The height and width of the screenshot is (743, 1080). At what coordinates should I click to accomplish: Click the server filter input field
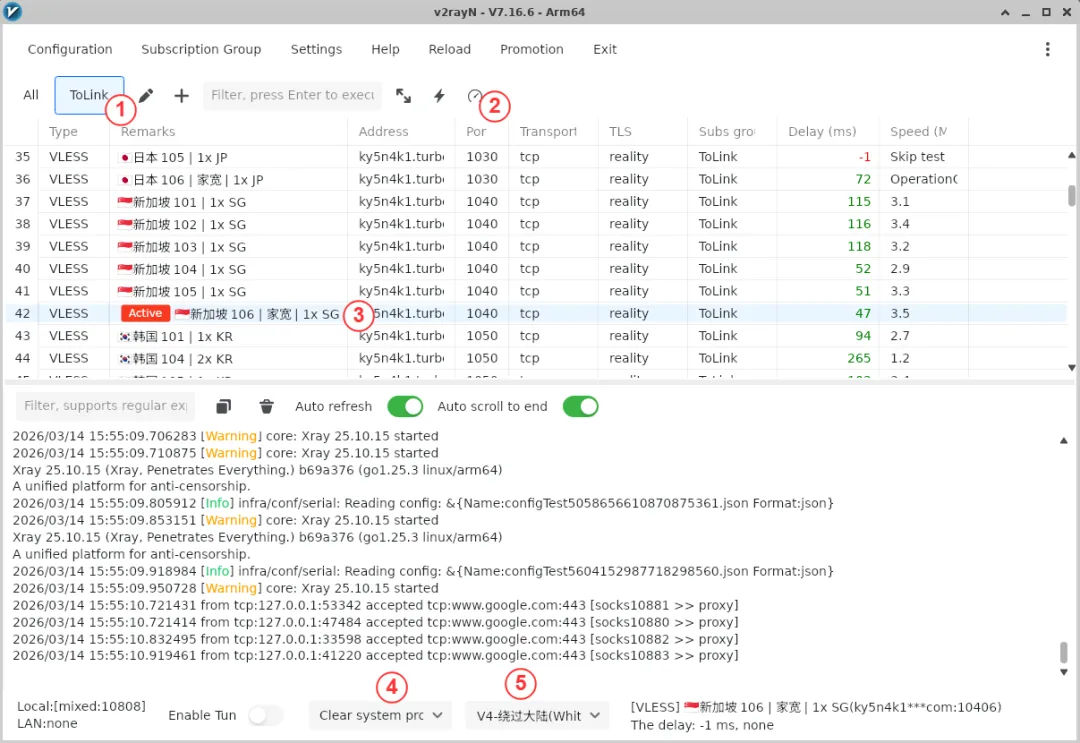point(292,95)
